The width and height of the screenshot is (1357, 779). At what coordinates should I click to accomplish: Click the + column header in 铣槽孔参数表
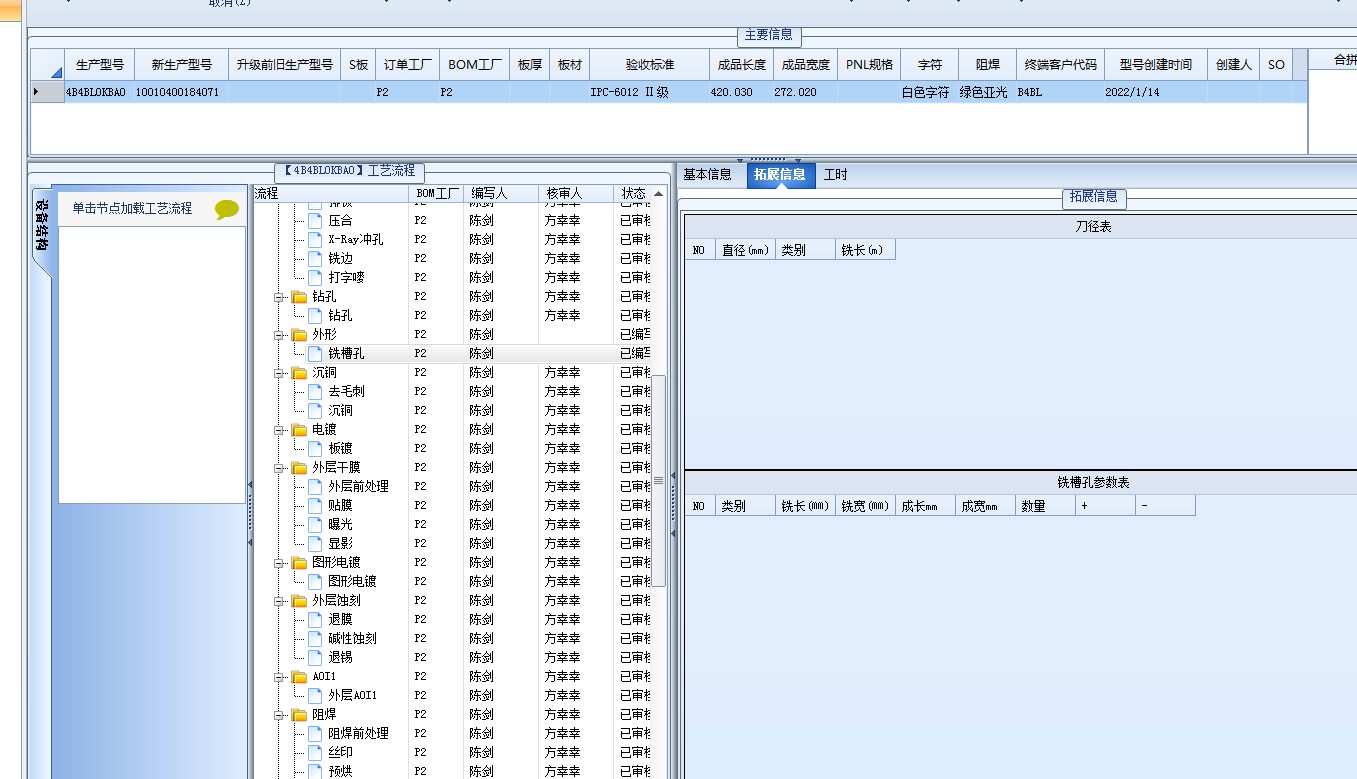pos(1106,506)
